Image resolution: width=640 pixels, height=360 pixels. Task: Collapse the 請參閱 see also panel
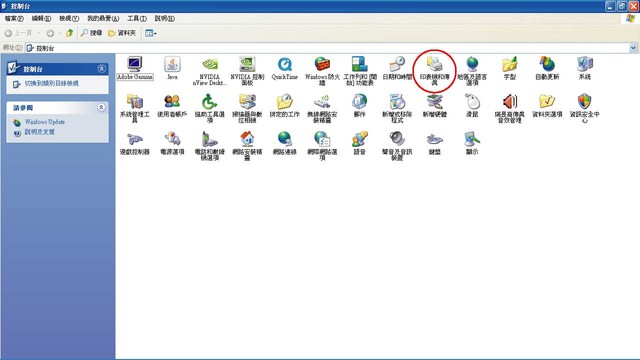(102, 107)
